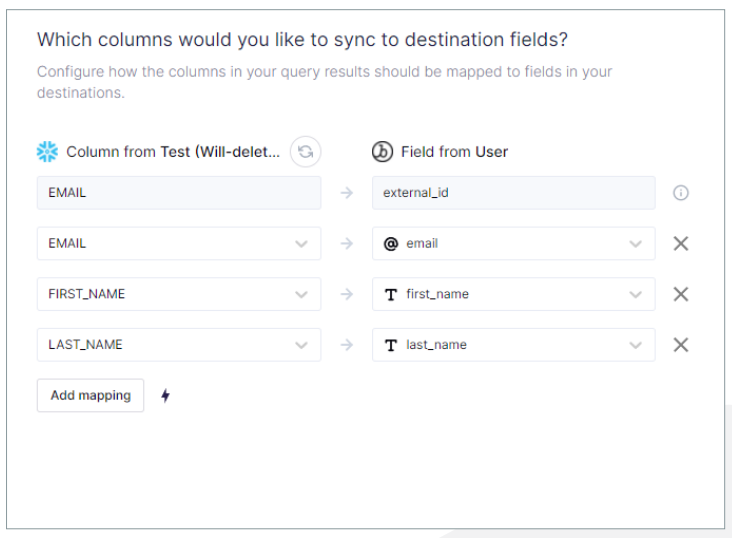
Task: Click arrow between EMAIL and email field
Action: (x=346, y=243)
